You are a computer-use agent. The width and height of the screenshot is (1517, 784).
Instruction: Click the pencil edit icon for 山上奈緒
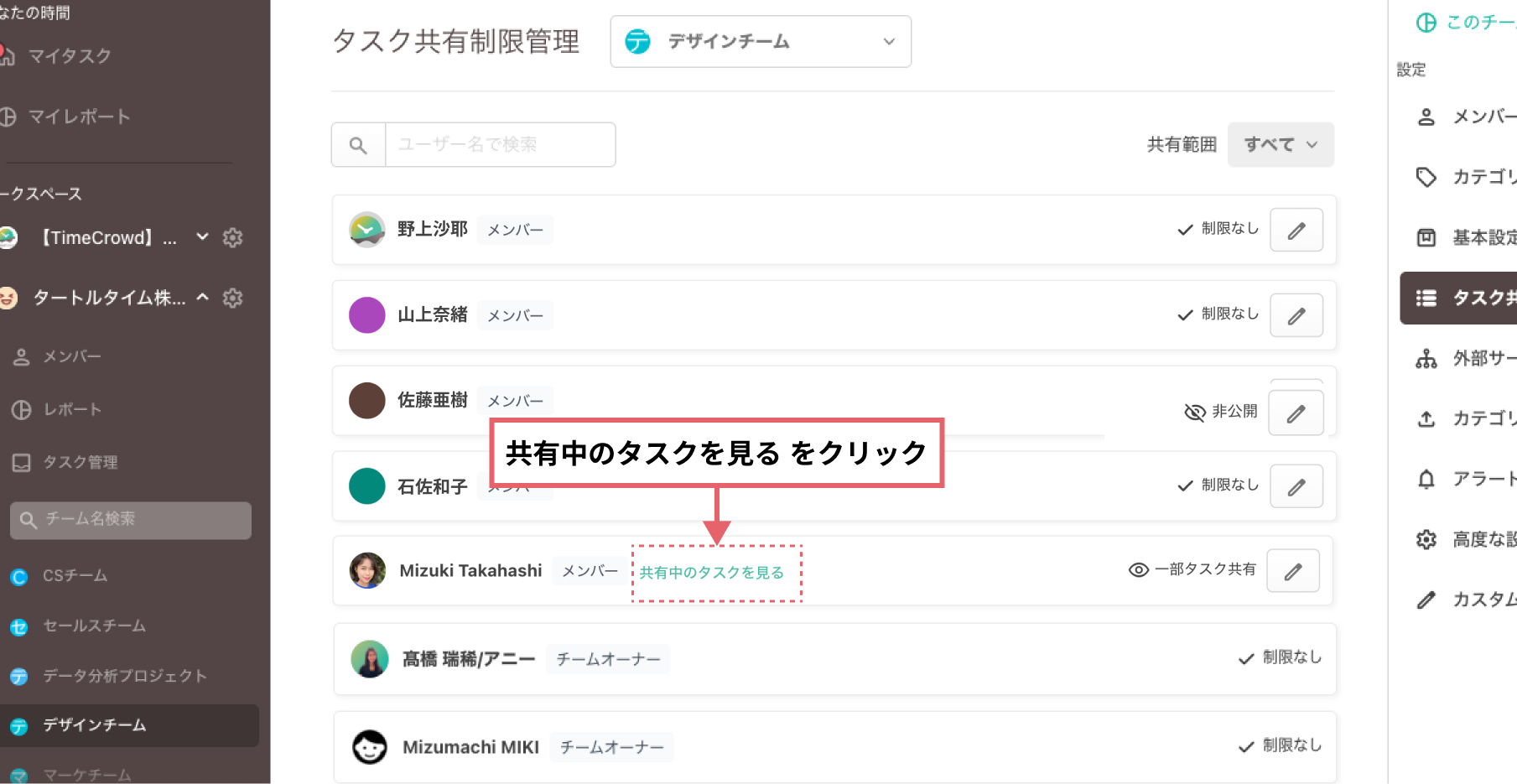coord(1296,316)
